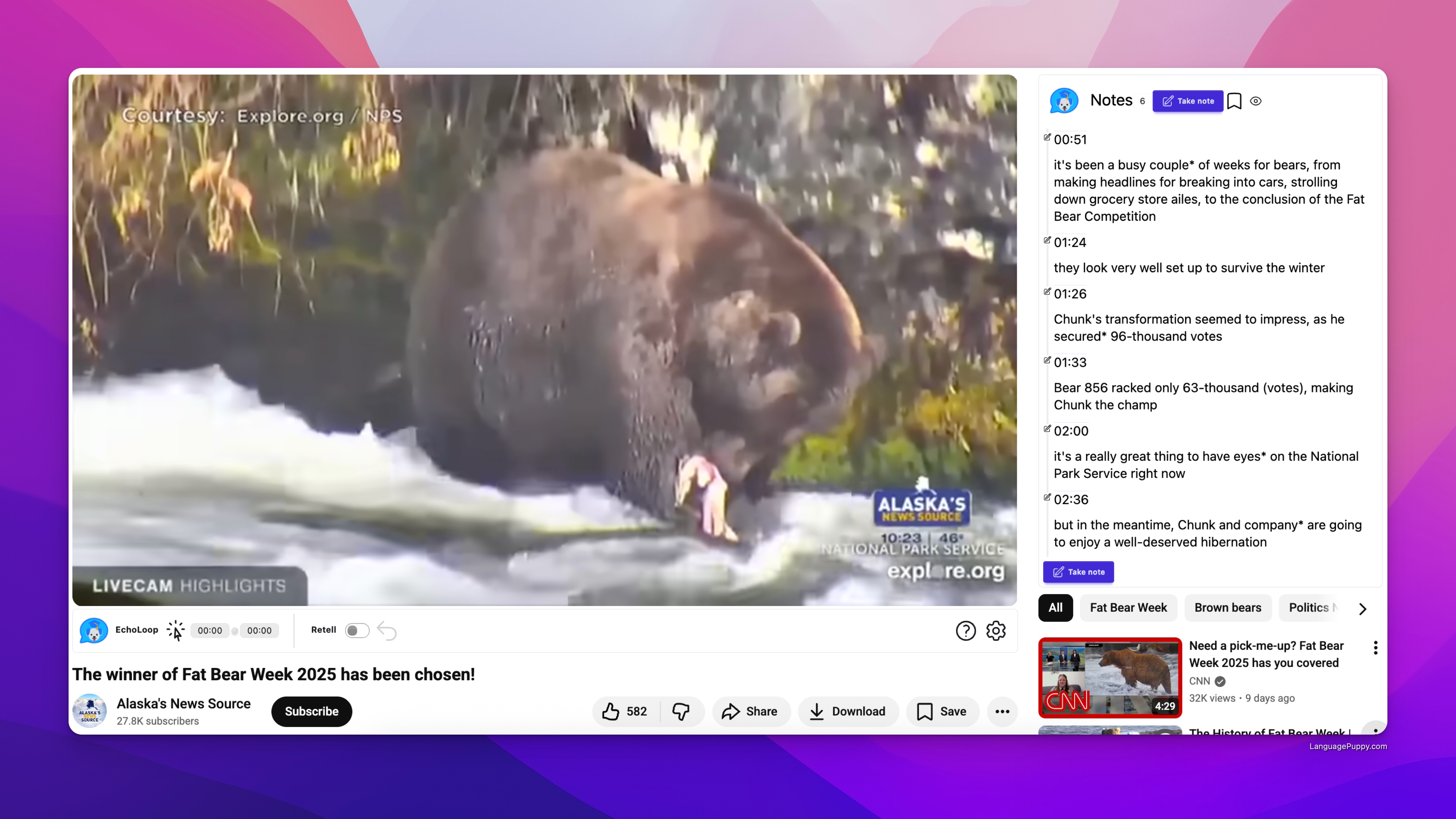
Task: Click the dislike thumbs-down icon
Action: 681,711
